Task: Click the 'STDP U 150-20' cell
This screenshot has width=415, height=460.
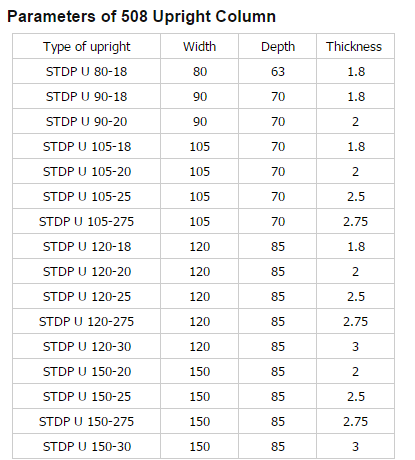Action: click(x=87, y=371)
